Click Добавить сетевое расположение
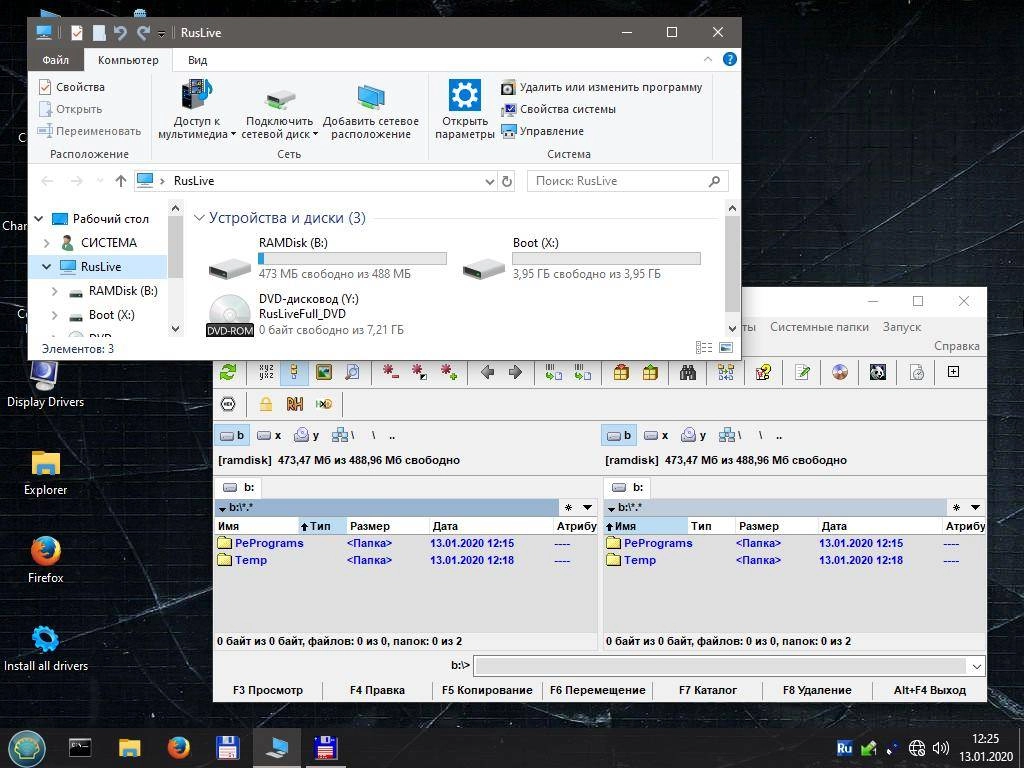 [371, 110]
